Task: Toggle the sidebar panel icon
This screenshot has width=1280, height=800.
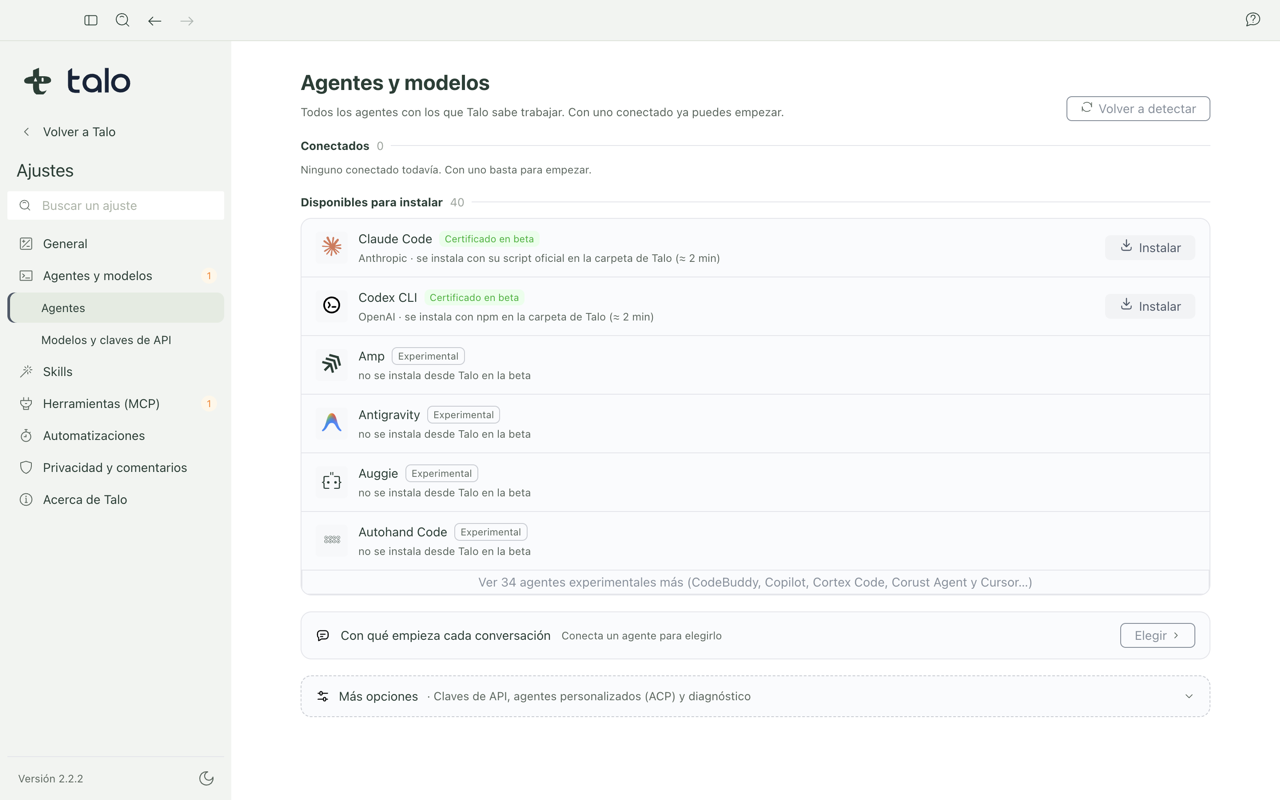Action: 91,20
